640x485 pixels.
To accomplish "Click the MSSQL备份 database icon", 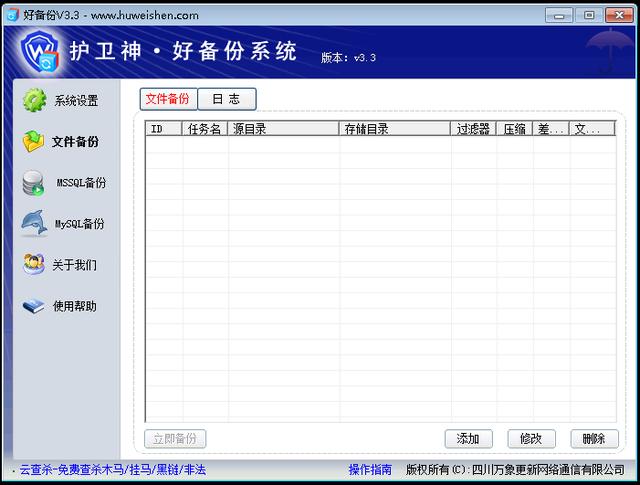I will [33, 183].
